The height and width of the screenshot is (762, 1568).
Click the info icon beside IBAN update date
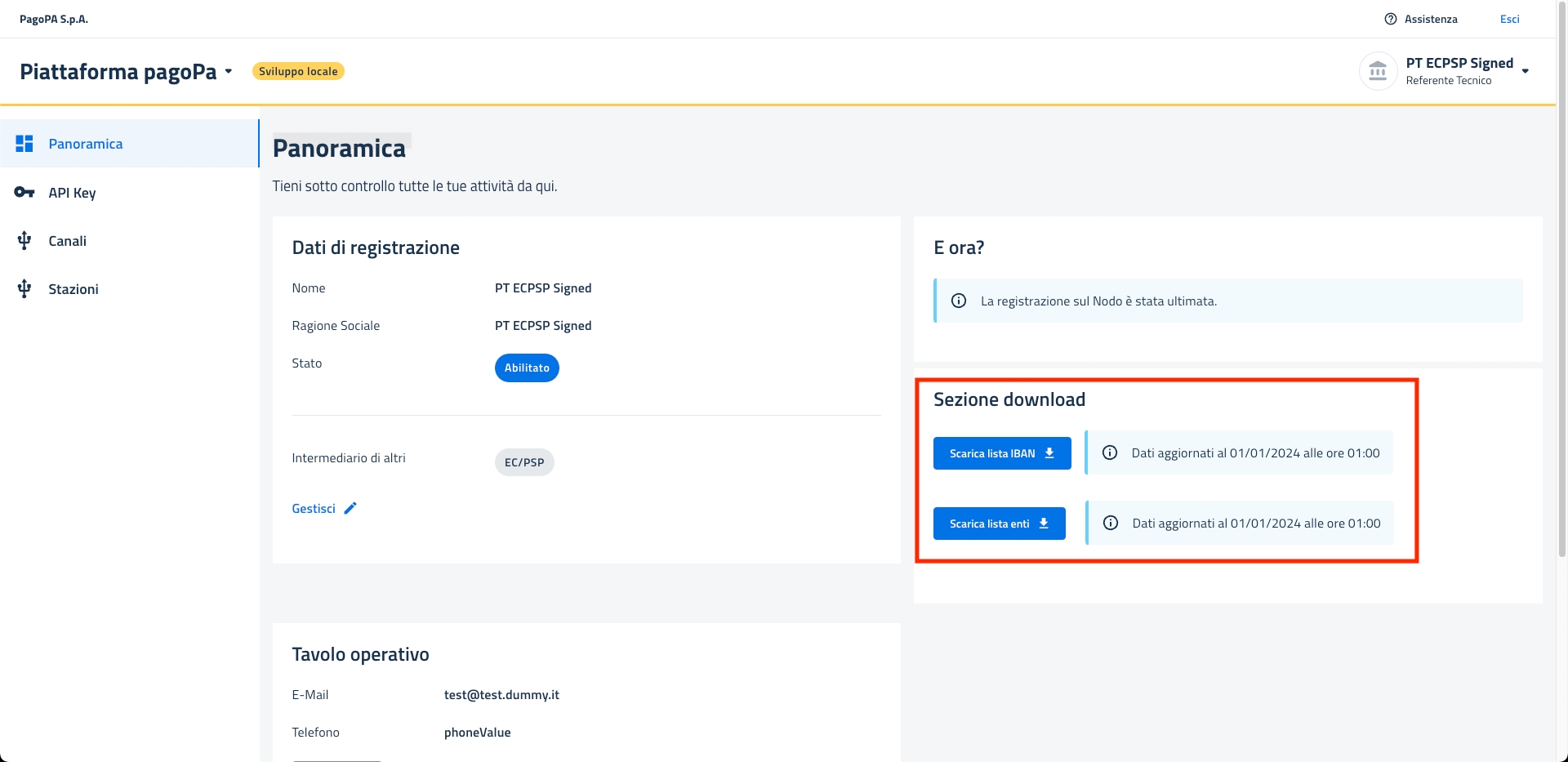(x=1110, y=453)
